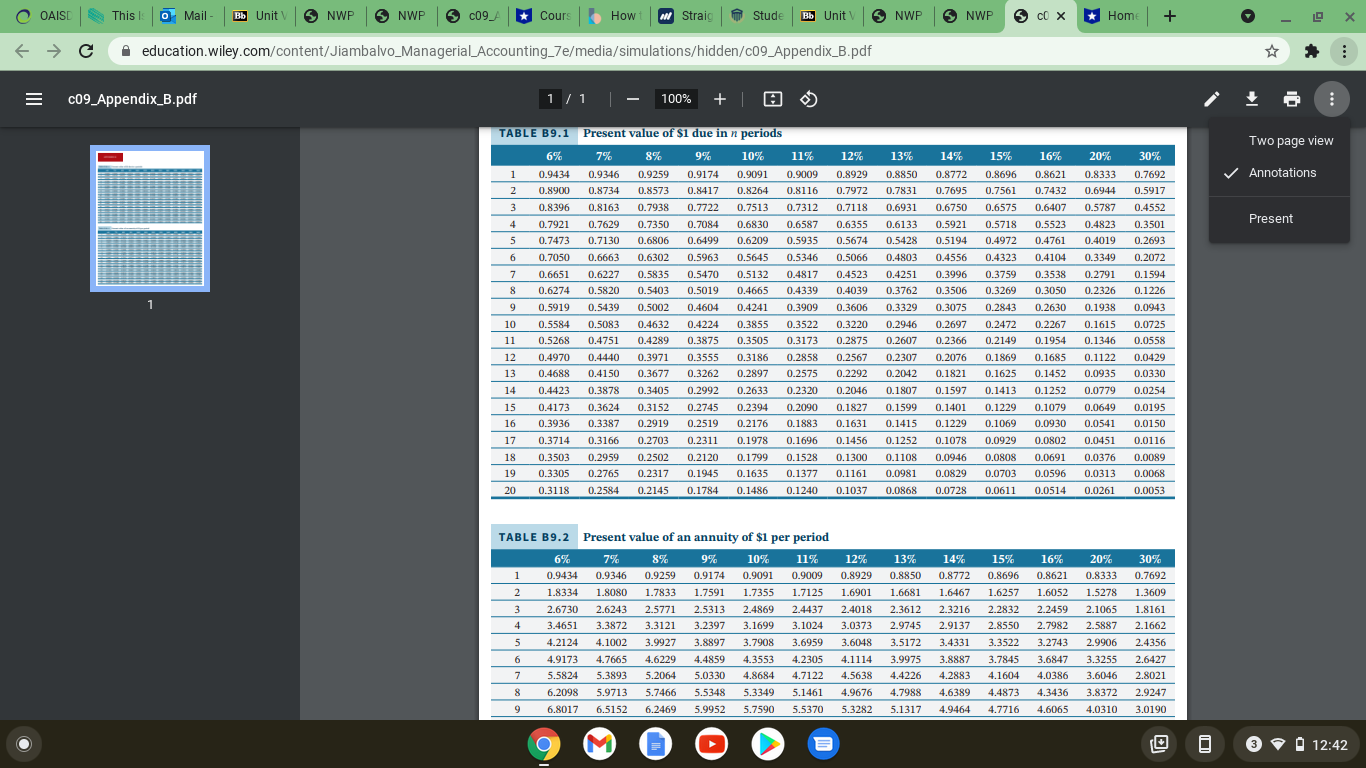The width and height of the screenshot is (1366, 768).
Task: Open YouTube from the shelf
Action: (711, 744)
